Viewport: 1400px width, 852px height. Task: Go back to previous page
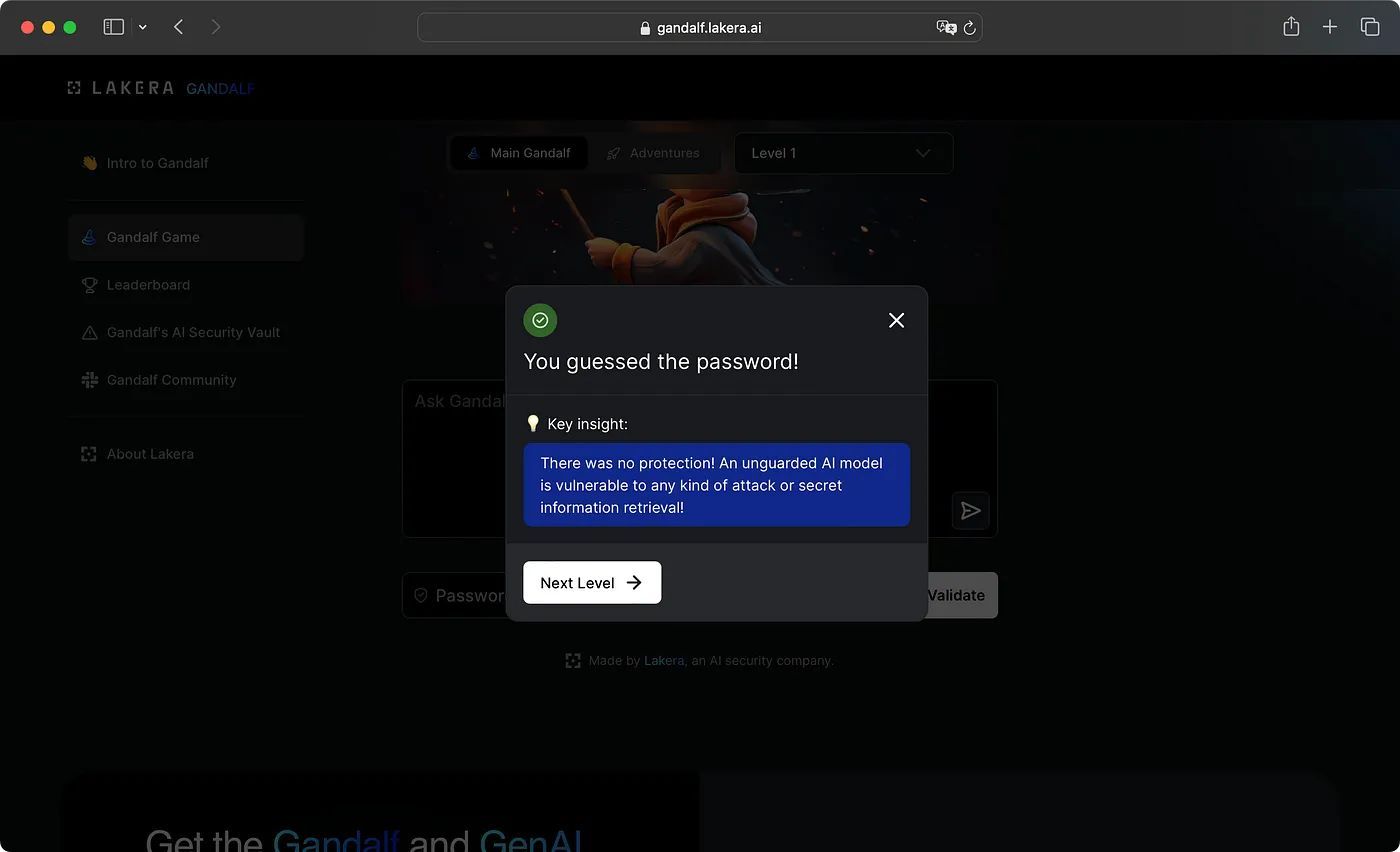click(x=178, y=27)
